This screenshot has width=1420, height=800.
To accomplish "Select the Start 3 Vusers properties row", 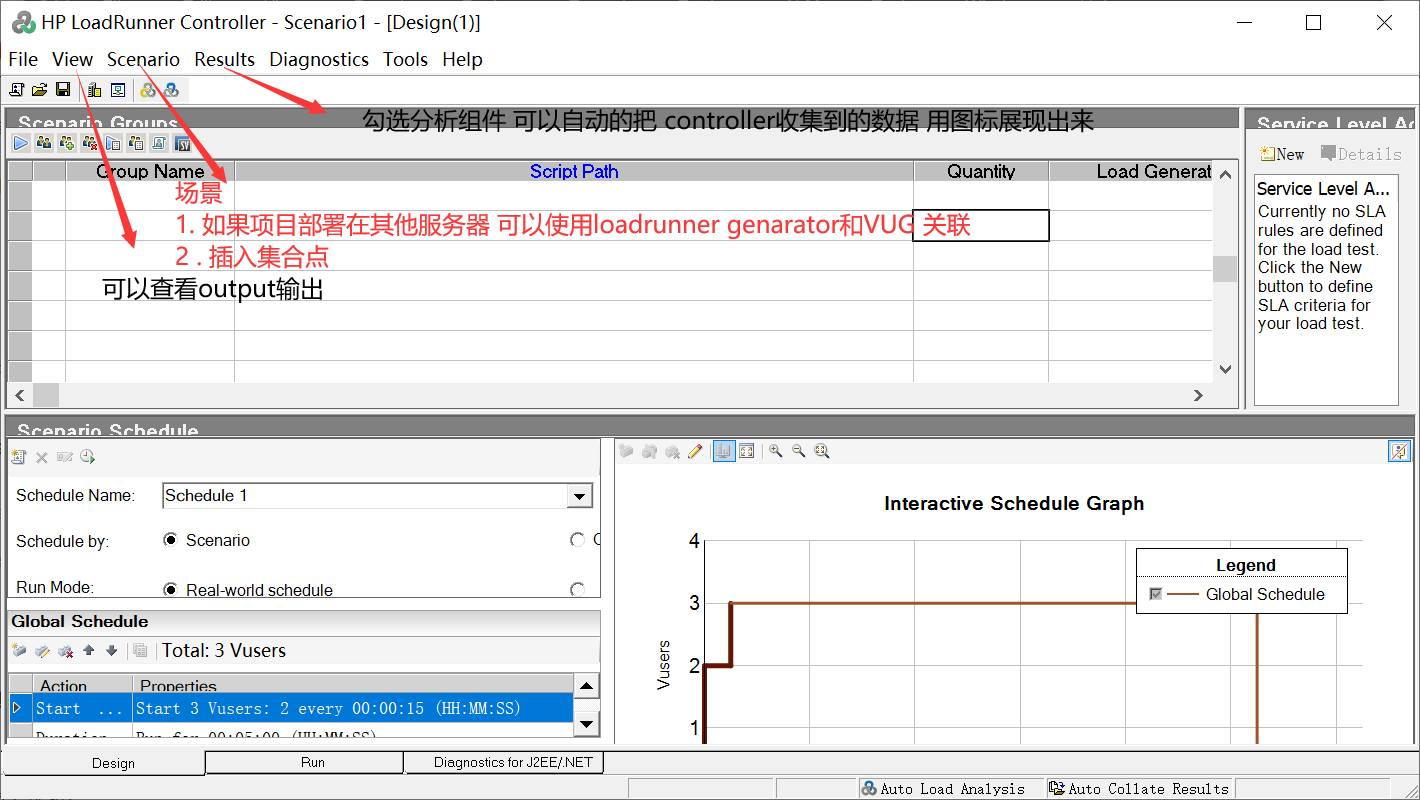I will click(x=353, y=708).
